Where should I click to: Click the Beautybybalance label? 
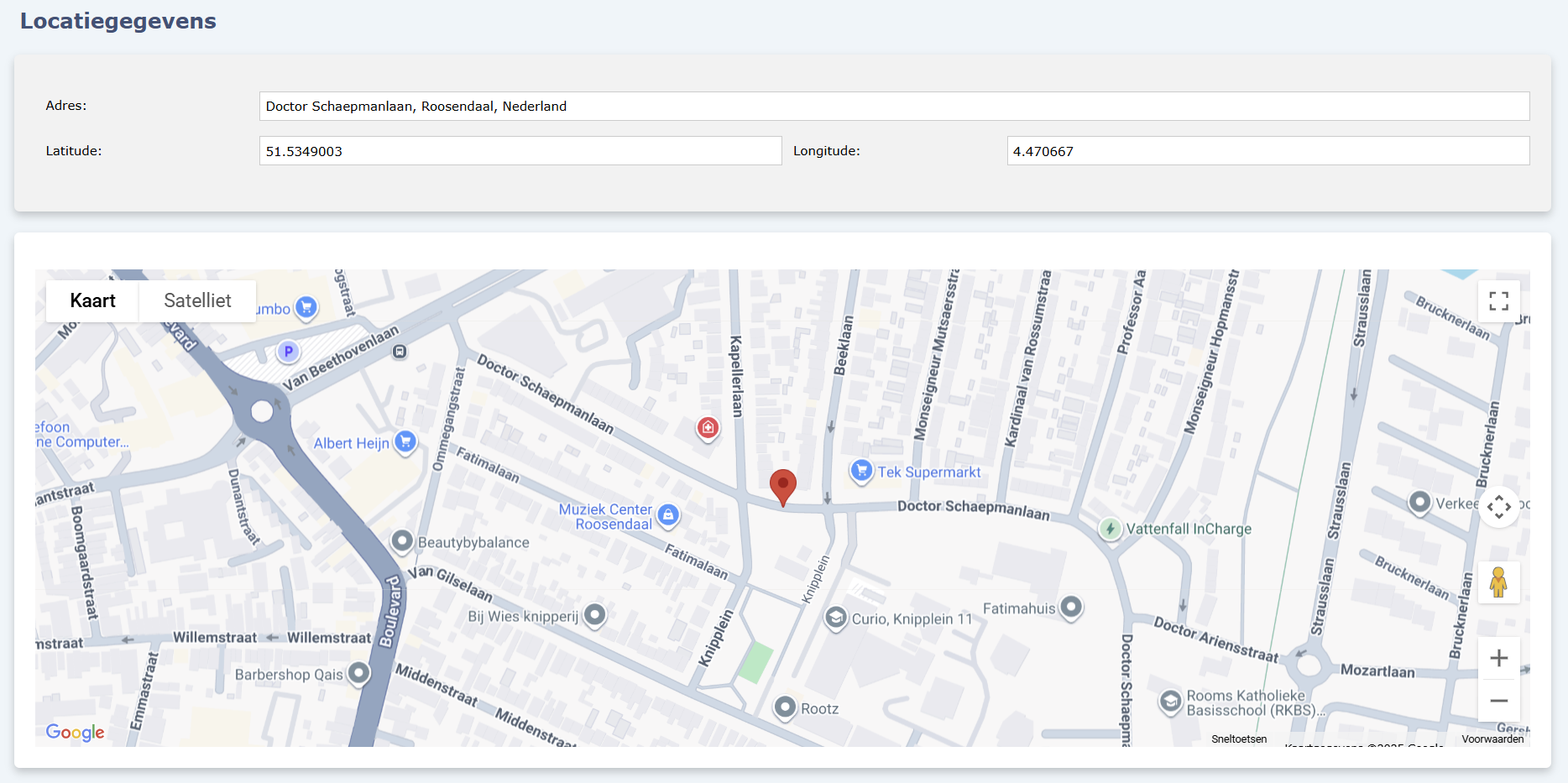pyautogui.click(x=473, y=543)
